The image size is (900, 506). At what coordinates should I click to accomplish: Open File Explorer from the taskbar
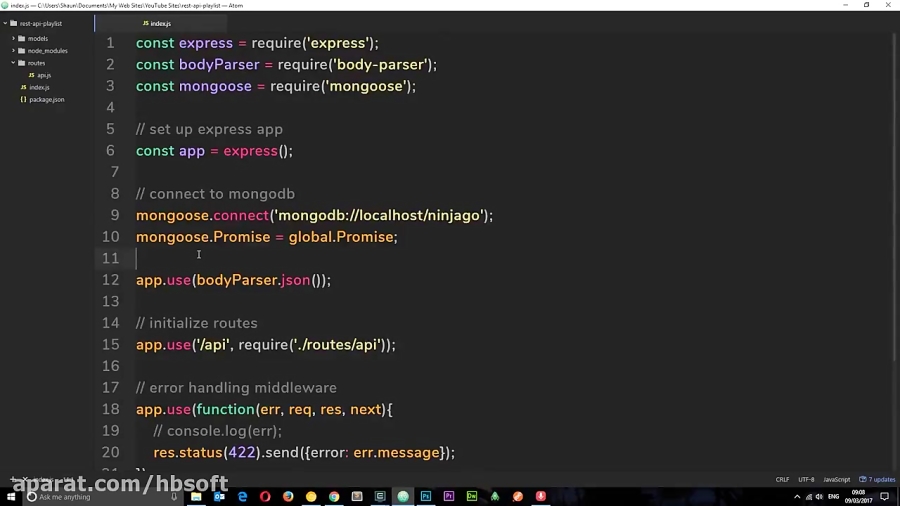(x=196, y=497)
